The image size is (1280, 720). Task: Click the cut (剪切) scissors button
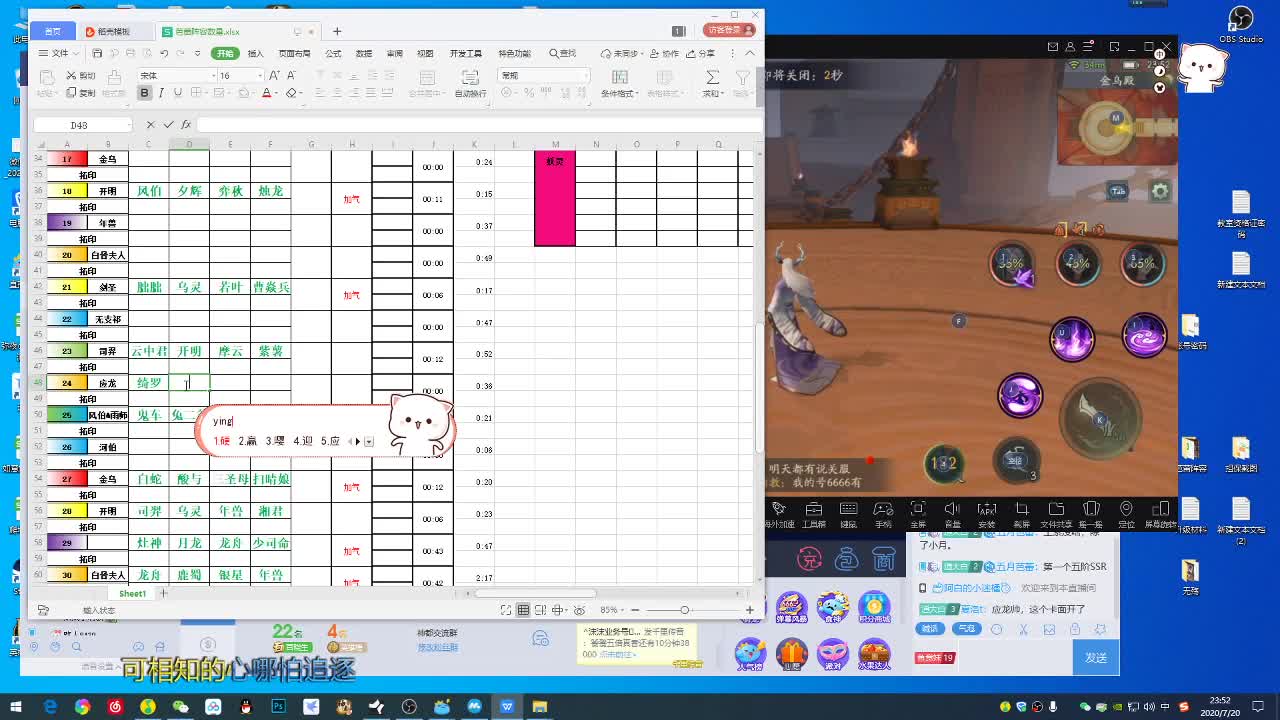(x=80, y=75)
